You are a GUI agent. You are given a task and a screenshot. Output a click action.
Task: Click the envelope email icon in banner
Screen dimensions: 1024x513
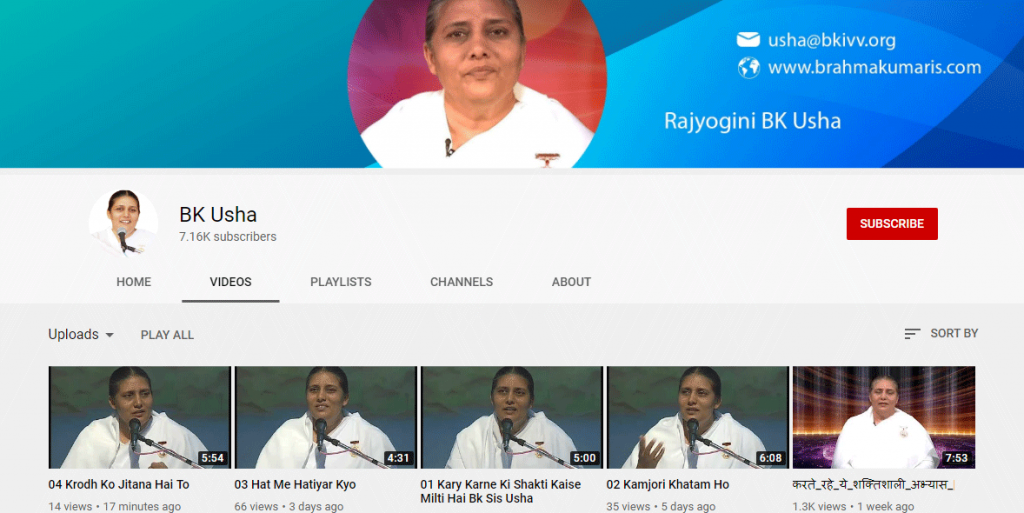[x=748, y=40]
